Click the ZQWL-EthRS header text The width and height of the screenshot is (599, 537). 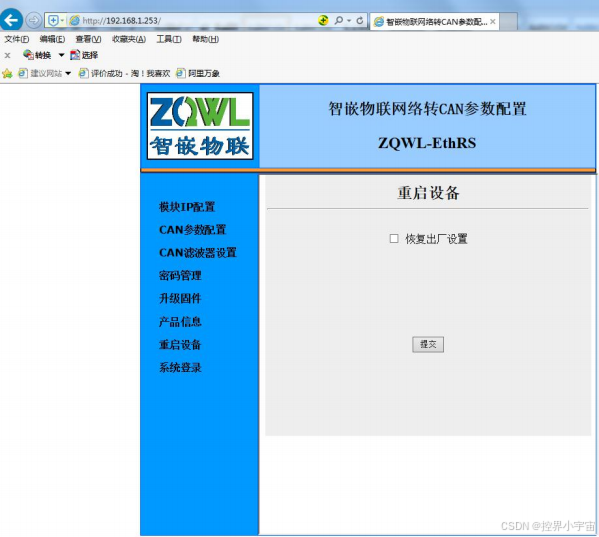(x=427, y=143)
